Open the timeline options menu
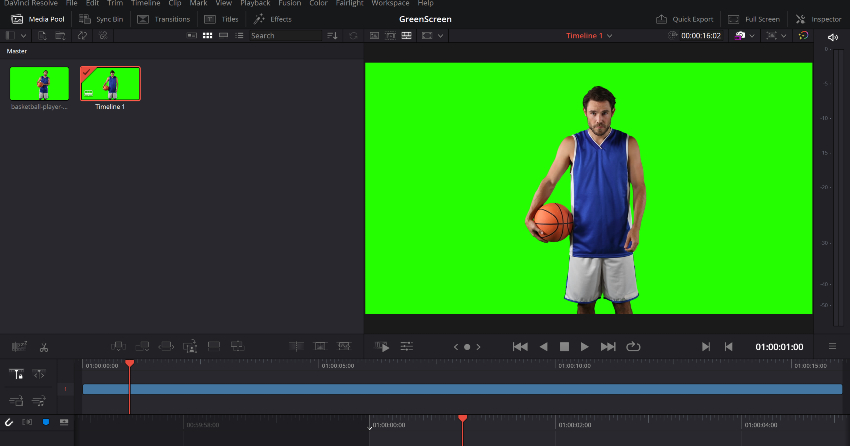Screen dimensions: 850x446 [x=832, y=346]
